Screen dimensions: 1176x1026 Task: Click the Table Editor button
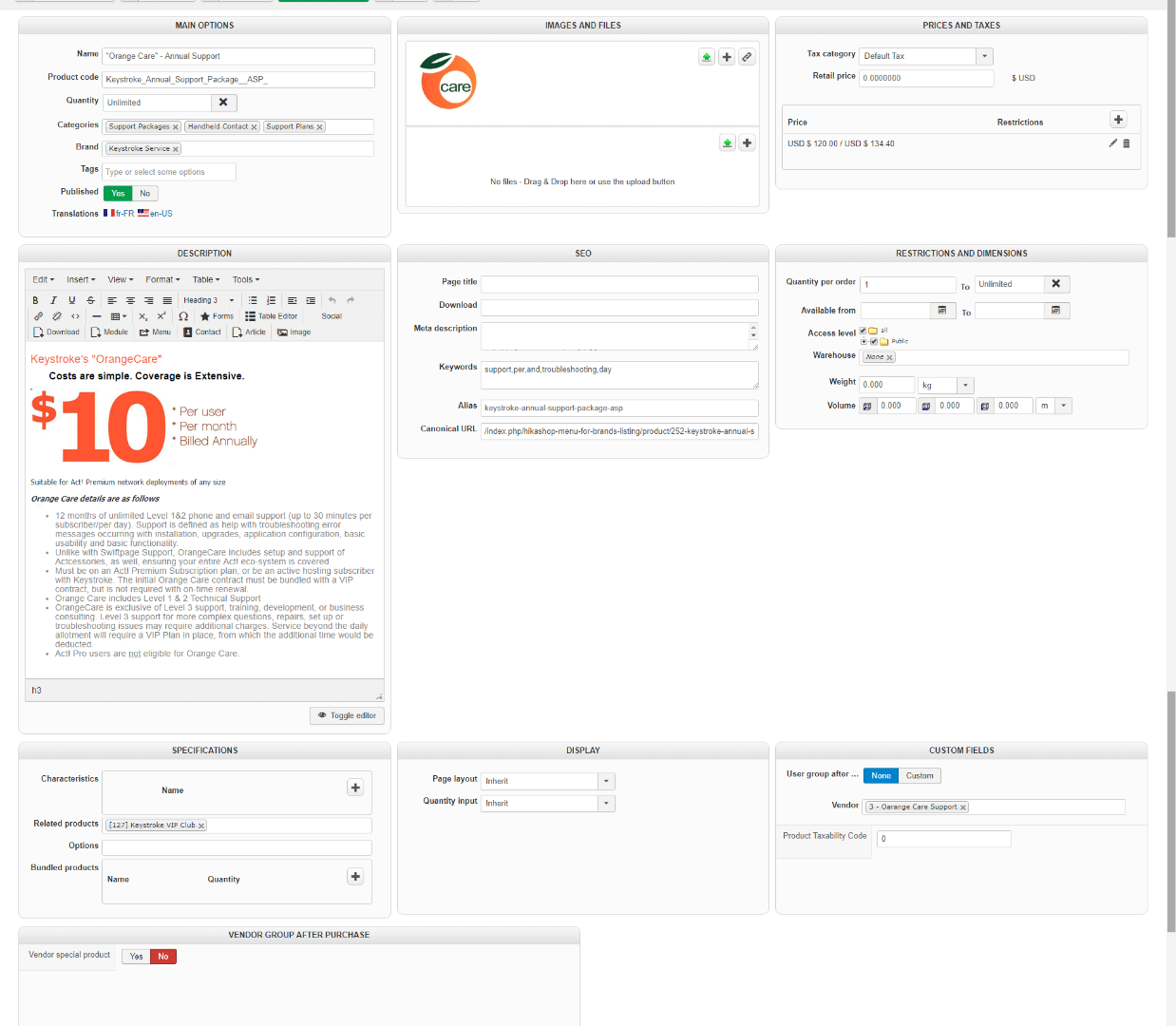tap(272, 316)
